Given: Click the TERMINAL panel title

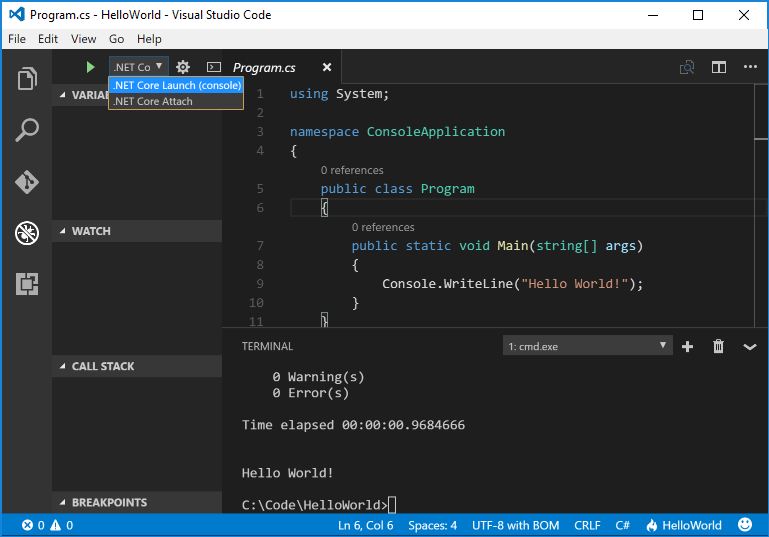Looking at the screenshot, I should (267, 346).
